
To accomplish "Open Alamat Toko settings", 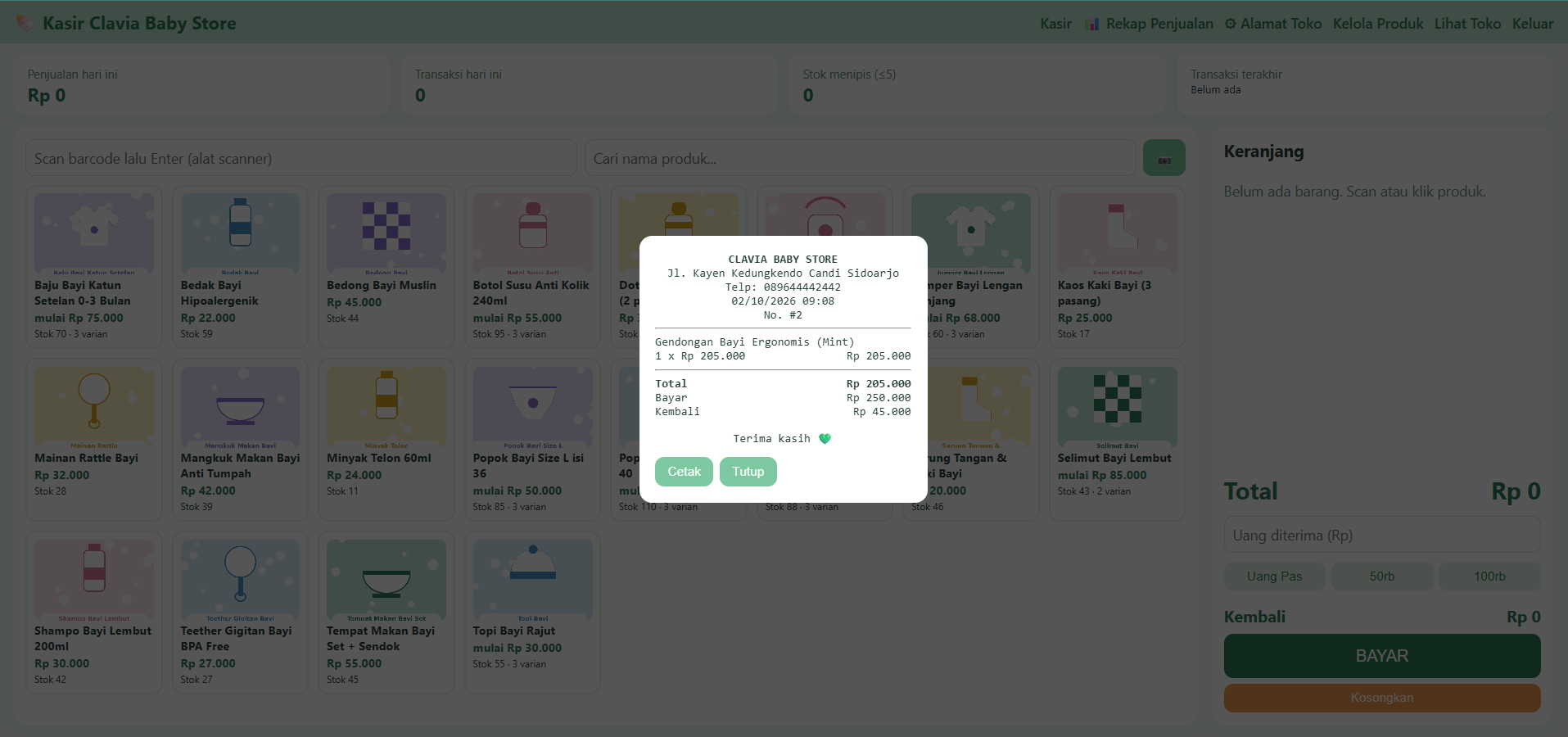I will [x=1273, y=24].
